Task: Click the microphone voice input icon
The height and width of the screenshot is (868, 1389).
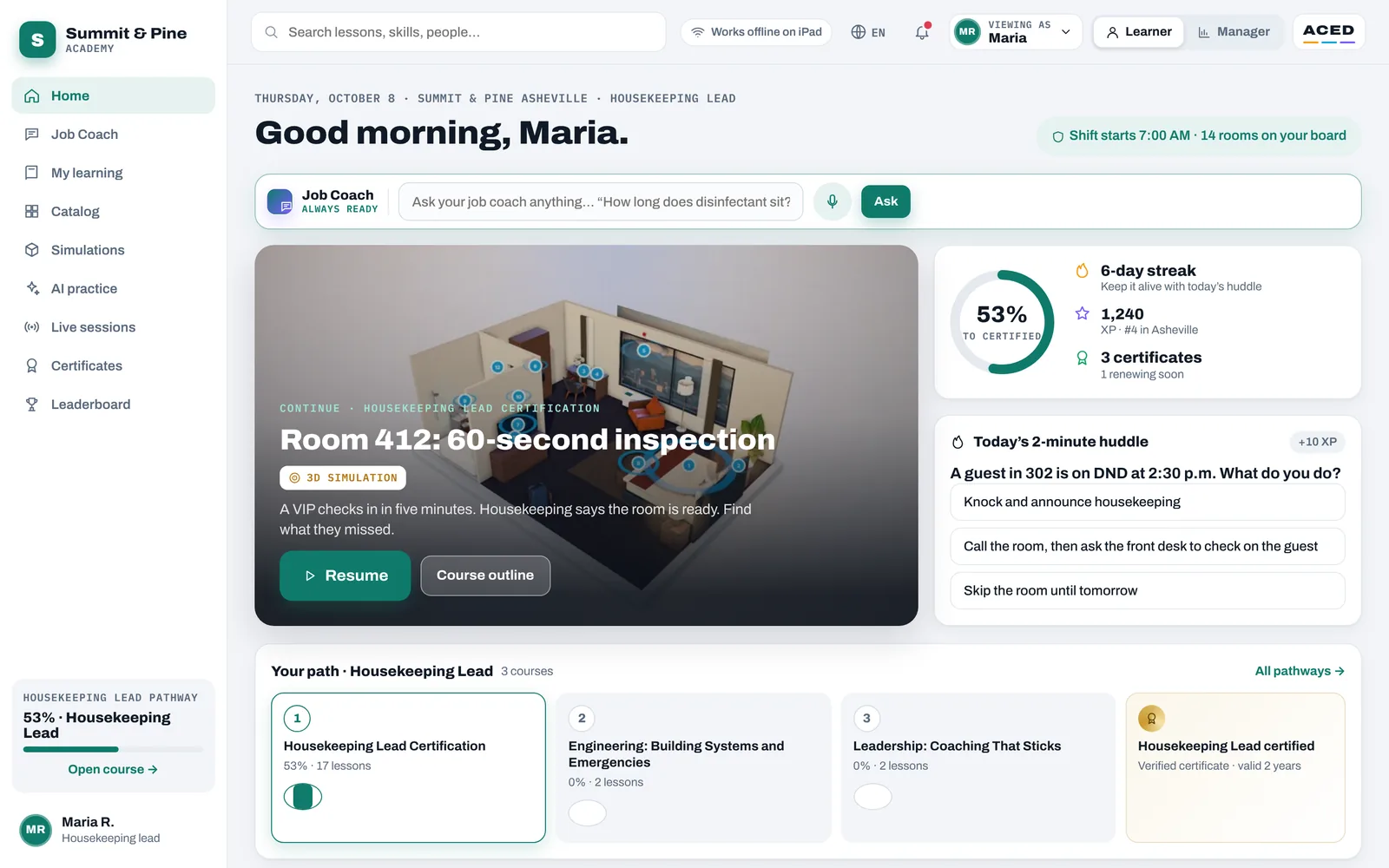Action: (832, 201)
